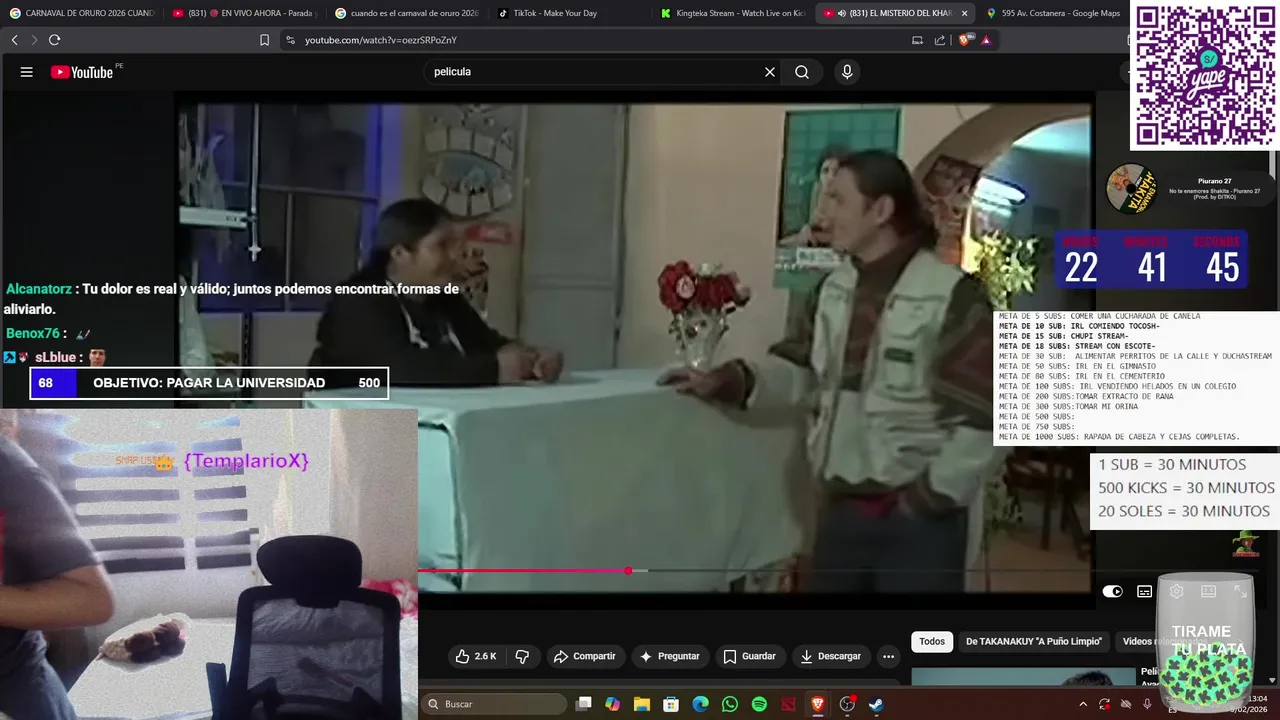Viewport: 1280px width, 720px height.
Task: Open Task View from the taskbar
Action: tap(584, 704)
